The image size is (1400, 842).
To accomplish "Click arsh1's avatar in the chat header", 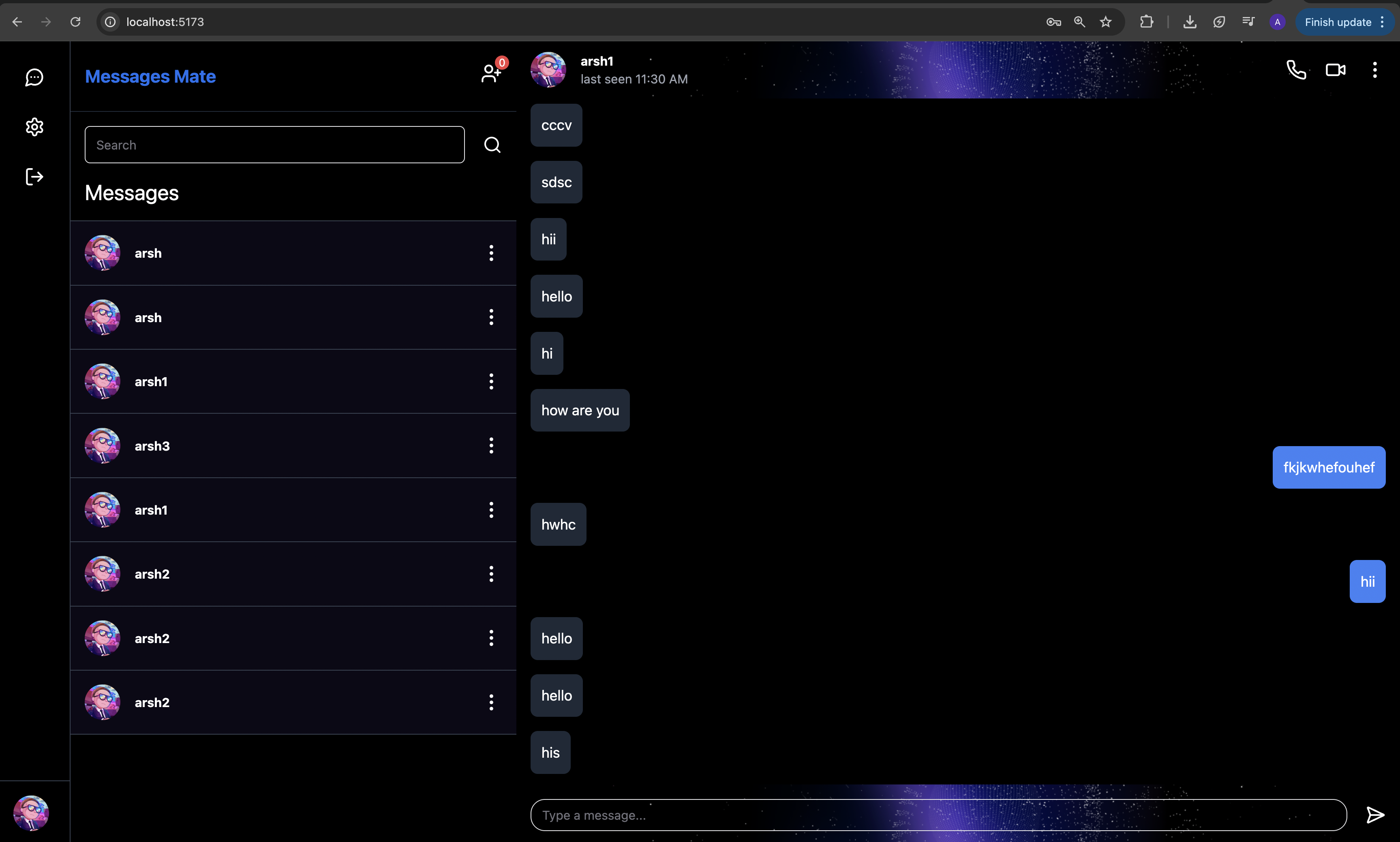I will coord(548,69).
